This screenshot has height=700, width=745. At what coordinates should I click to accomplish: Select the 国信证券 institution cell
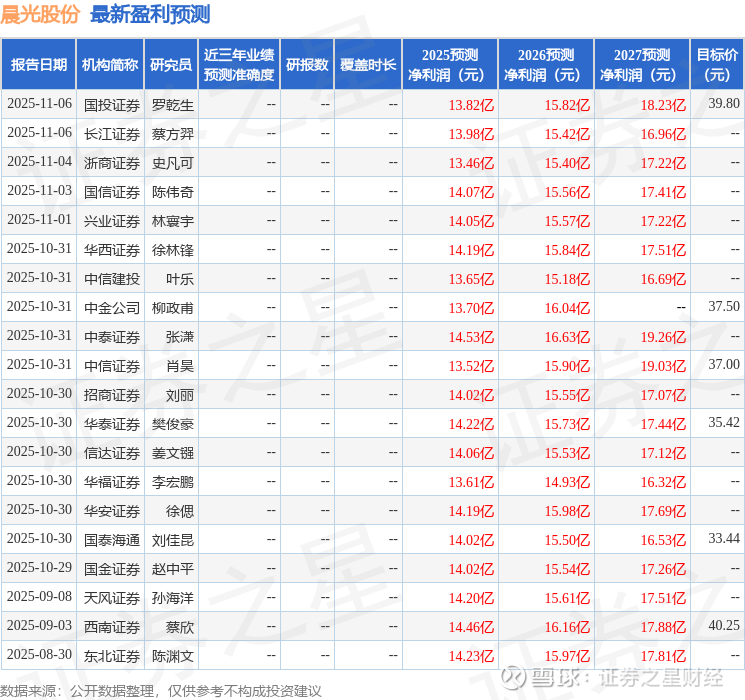[x=112, y=192]
